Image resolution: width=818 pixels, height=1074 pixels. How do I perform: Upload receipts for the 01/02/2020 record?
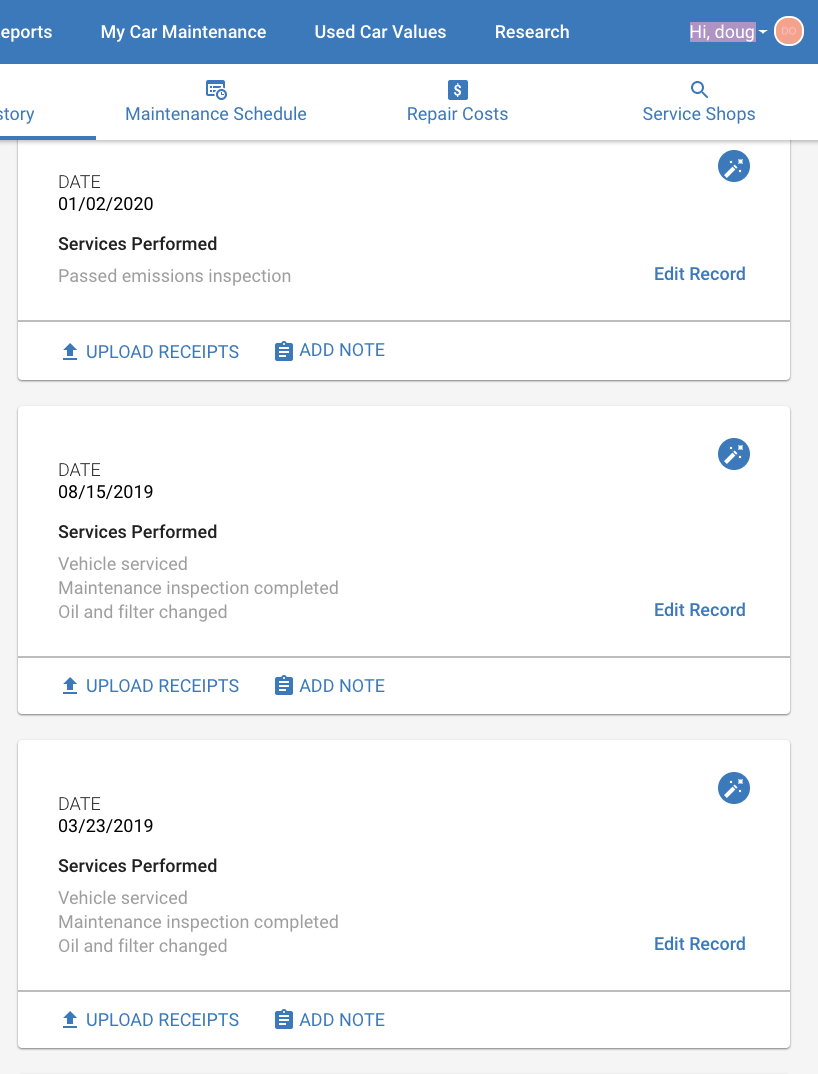(x=150, y=352)
